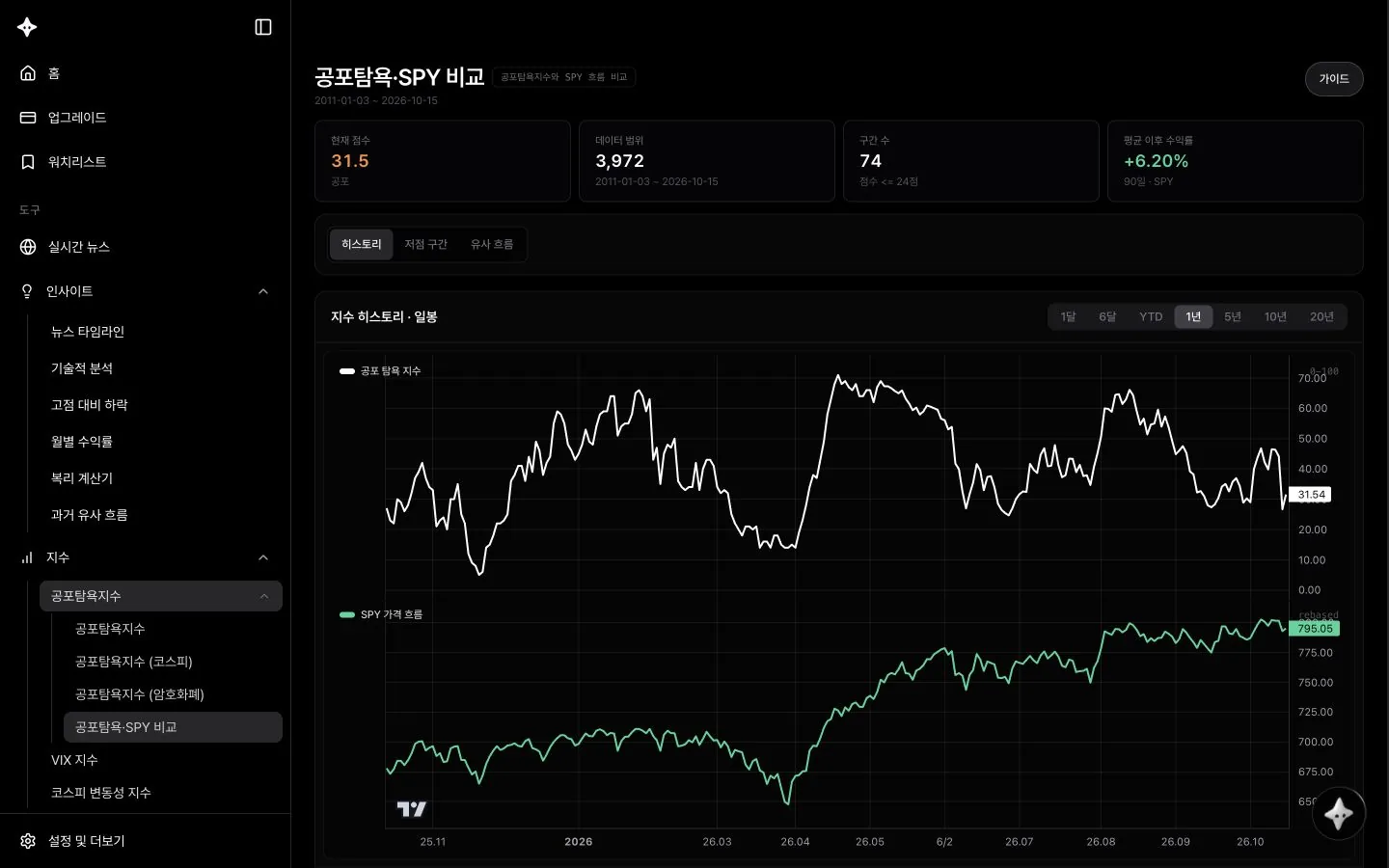Click the bookmark icon beside 워치리스트
The width and height of the screenshot is (1389, 868).
pyautogui.click(x=28, y=162)
